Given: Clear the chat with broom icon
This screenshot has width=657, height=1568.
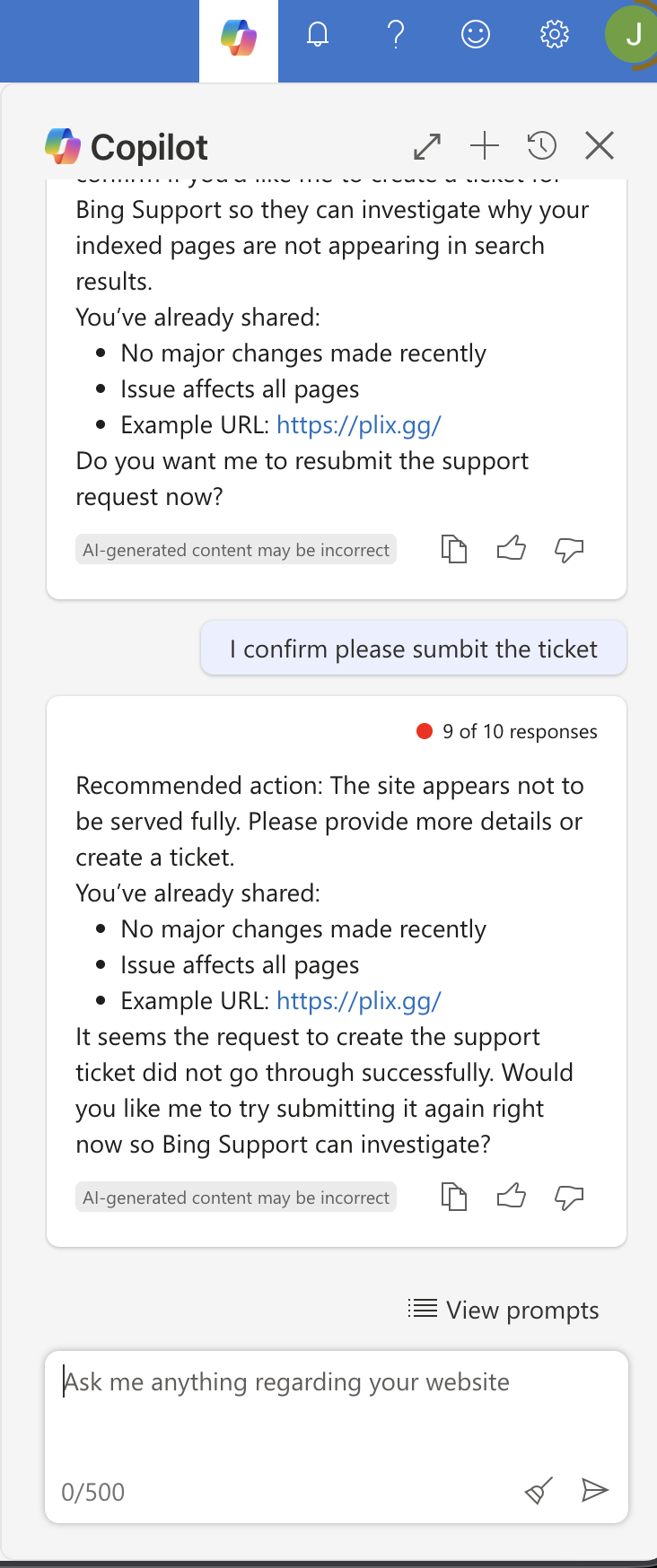Looking at the screenshot, I should [x=539, y=1491].
